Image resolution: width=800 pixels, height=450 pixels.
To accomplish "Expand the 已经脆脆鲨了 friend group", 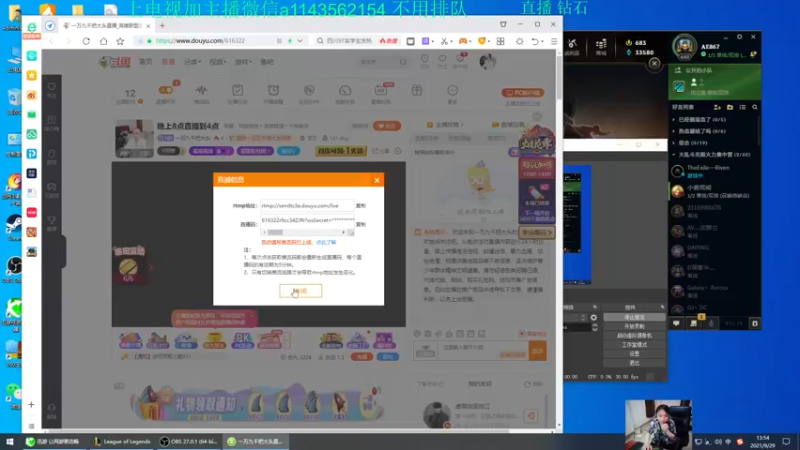I will click(702, 119).
